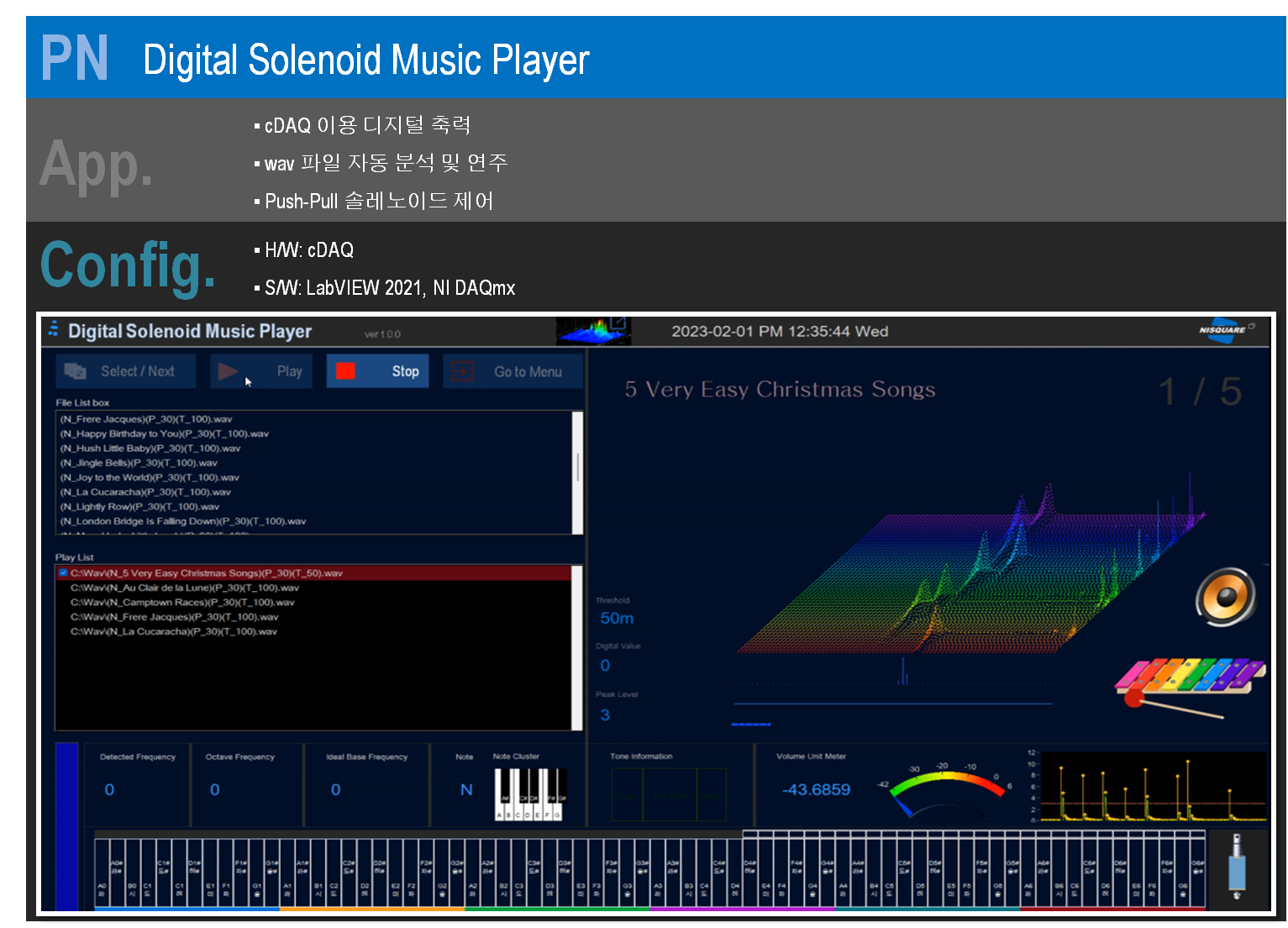Image resolution: width=1288 pixels, height=928 pixels.
Task: Select Jingle Bells in the File List box
Action: pyautogui.click(x=139, y=463)
